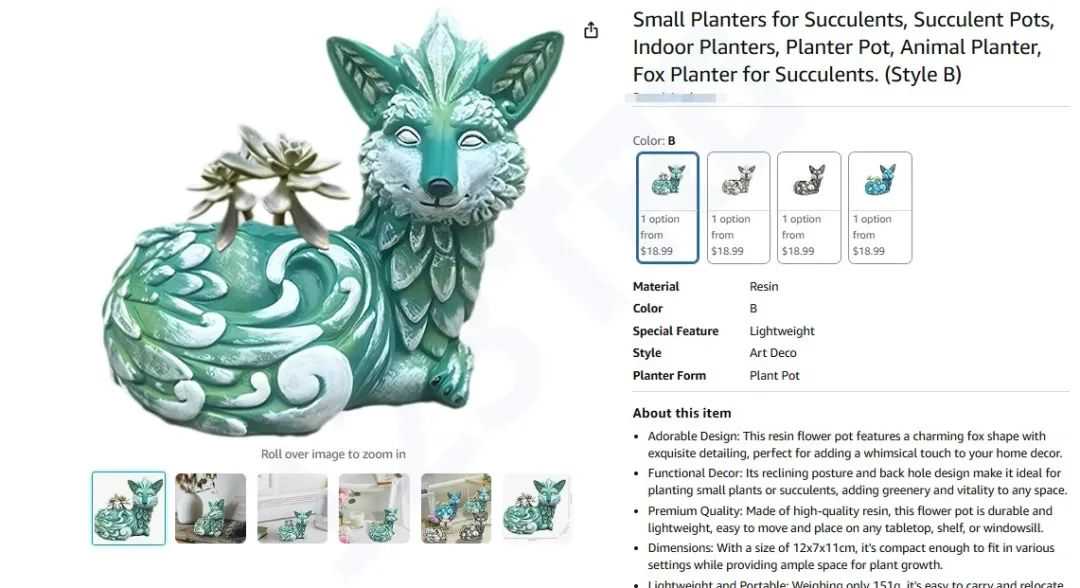1080x588 pixels.
Task: Click the Art Deco style value
Action: coord(773,353)
